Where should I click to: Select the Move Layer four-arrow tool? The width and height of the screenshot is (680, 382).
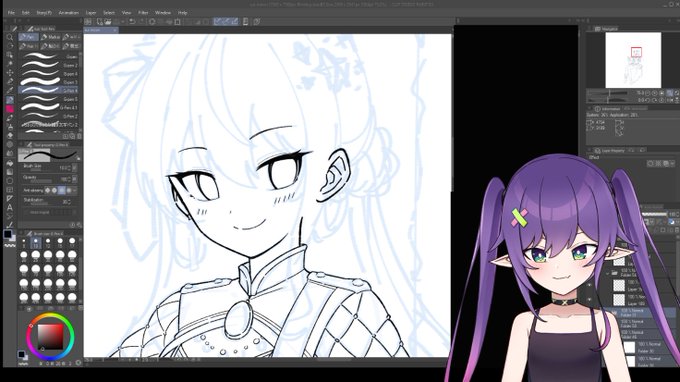(x=10, y=73)
